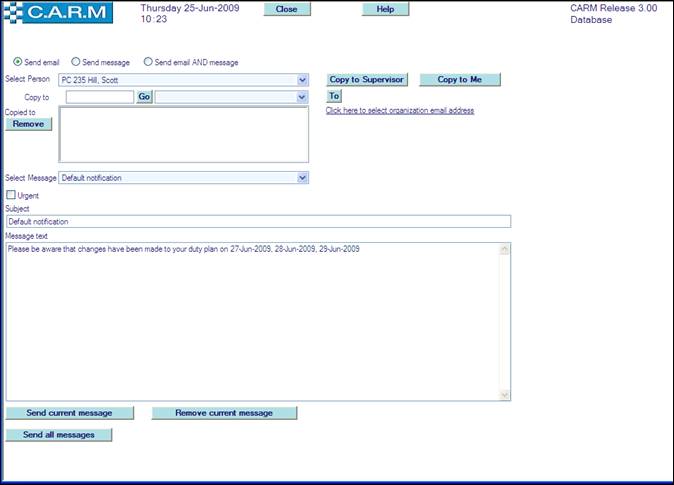Viewport: 674px width, 485px height.
Task: Click inside the Subject text field
Action: [x=258, y=222]
